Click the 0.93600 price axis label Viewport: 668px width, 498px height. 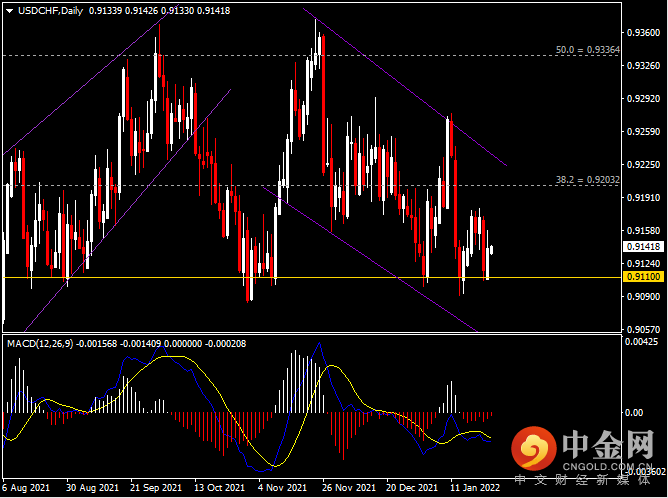point(643,32)
